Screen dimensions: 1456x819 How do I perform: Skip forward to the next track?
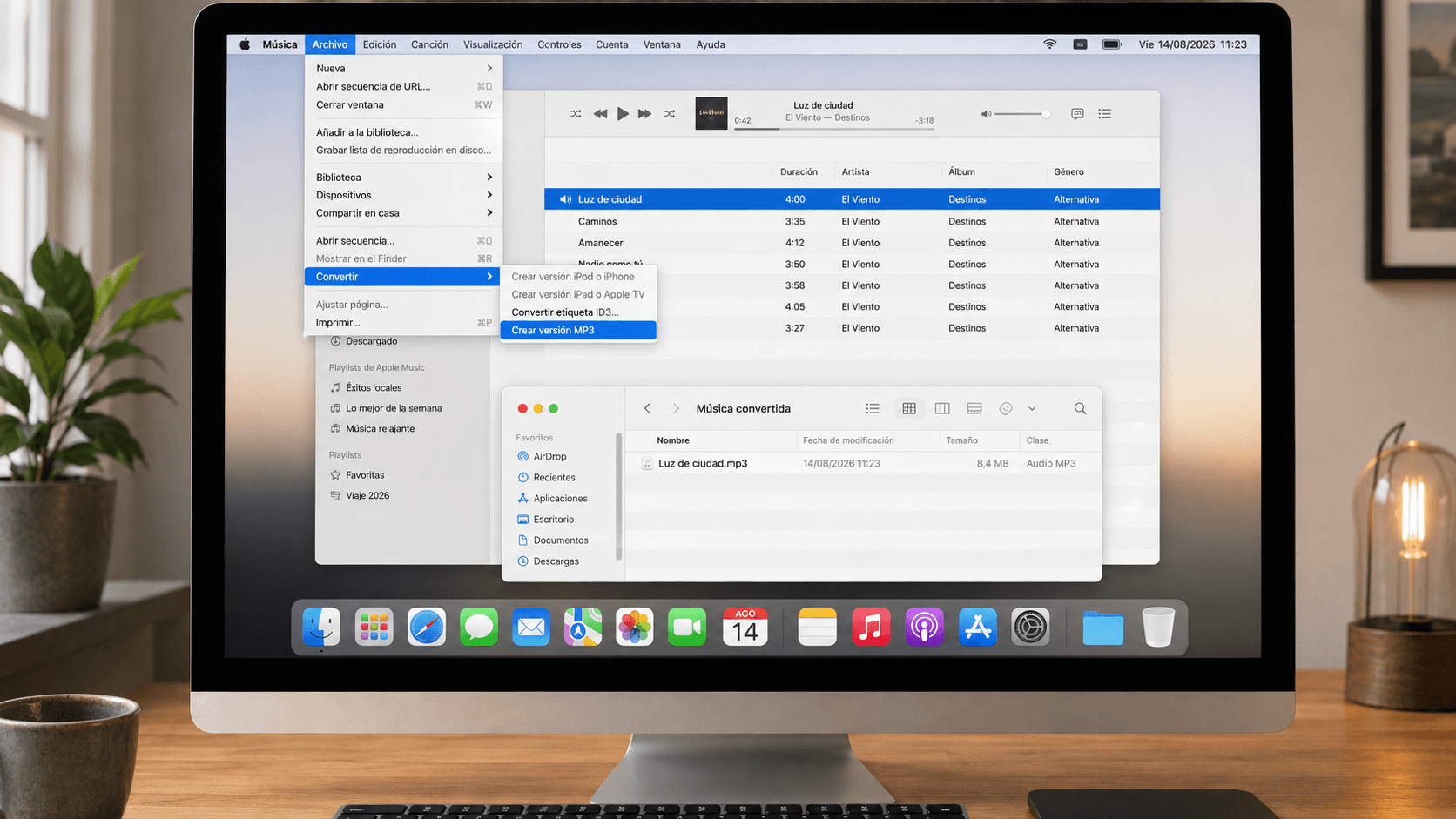(x=644, y=114)
